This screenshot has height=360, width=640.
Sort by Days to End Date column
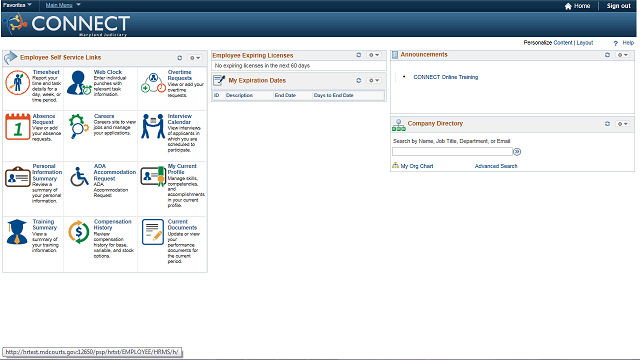point(333,95)
